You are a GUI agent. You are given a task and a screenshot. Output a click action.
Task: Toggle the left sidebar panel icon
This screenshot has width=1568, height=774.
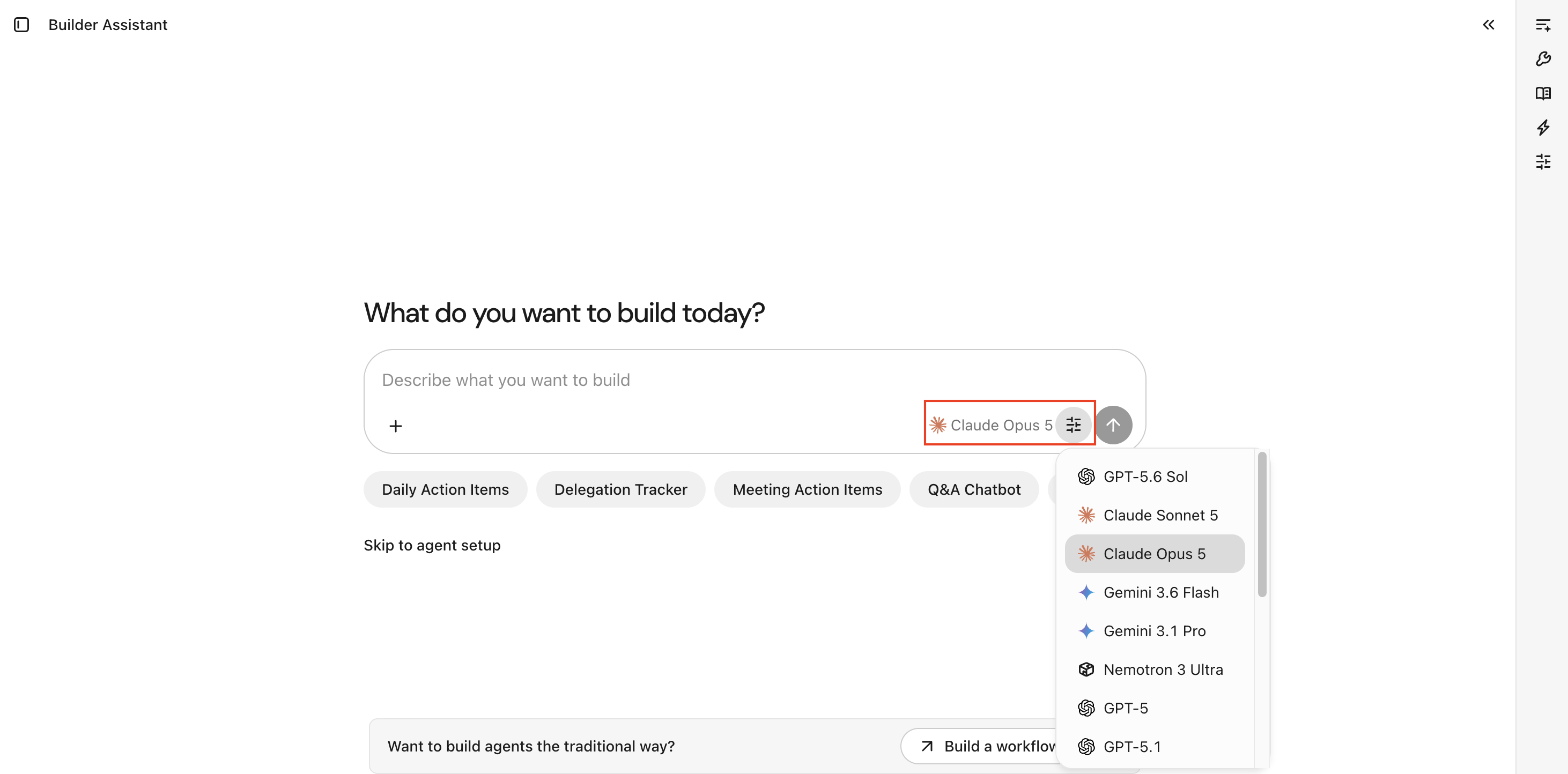coord(21,25)
